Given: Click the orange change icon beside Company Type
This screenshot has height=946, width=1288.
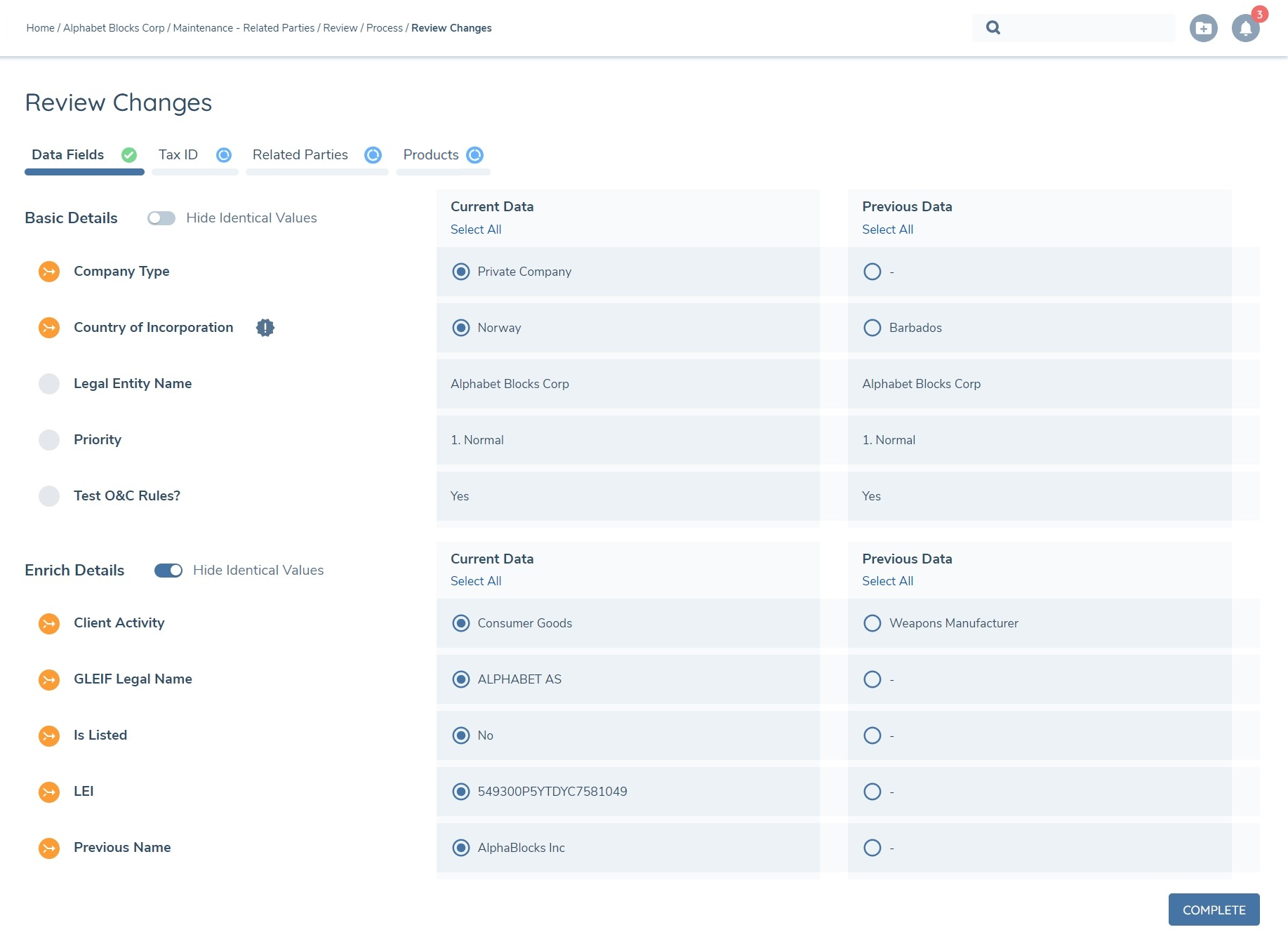Looking at the screenshot, I should [48, 272].
